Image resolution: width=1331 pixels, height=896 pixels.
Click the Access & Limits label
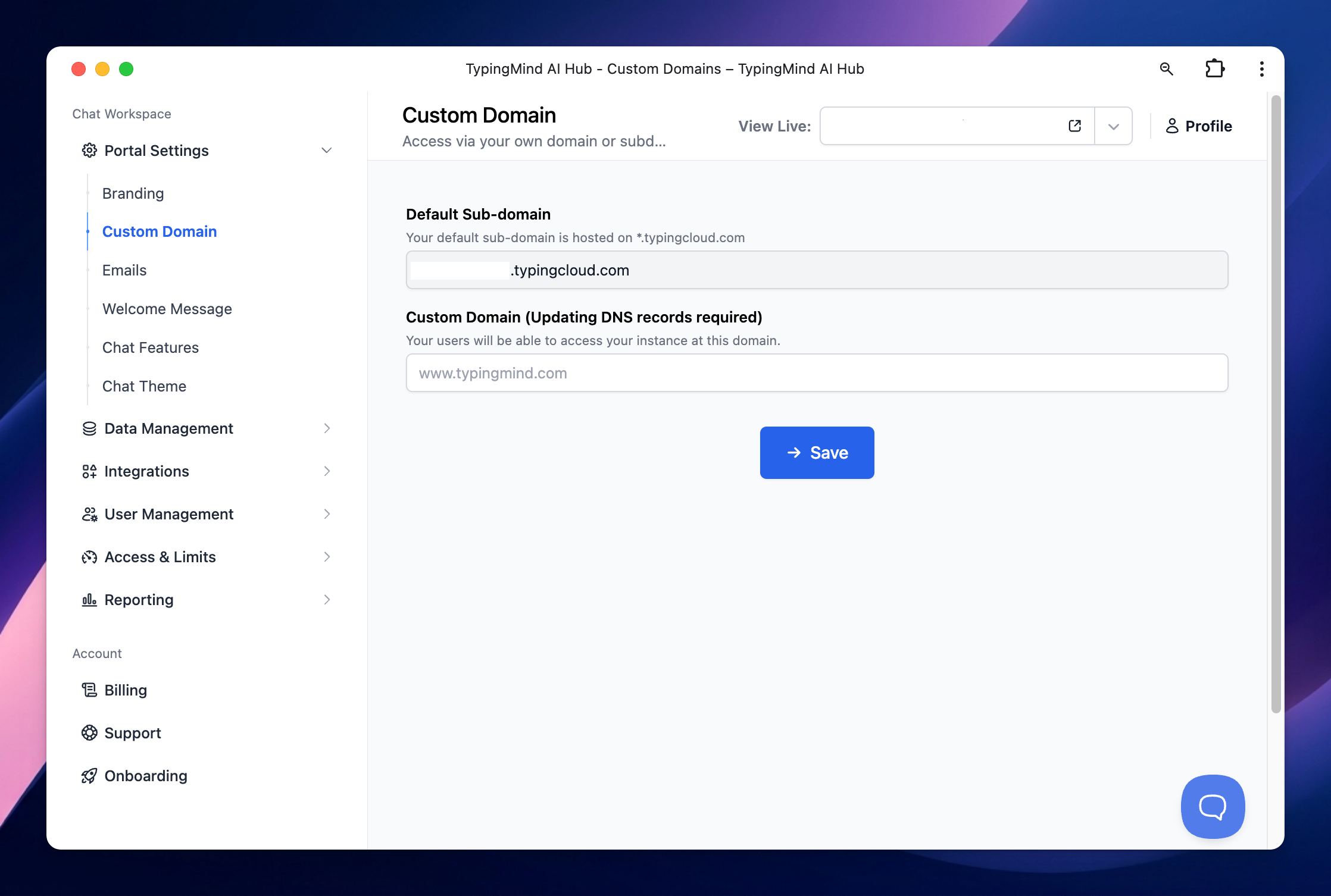[x=160, y=557]
